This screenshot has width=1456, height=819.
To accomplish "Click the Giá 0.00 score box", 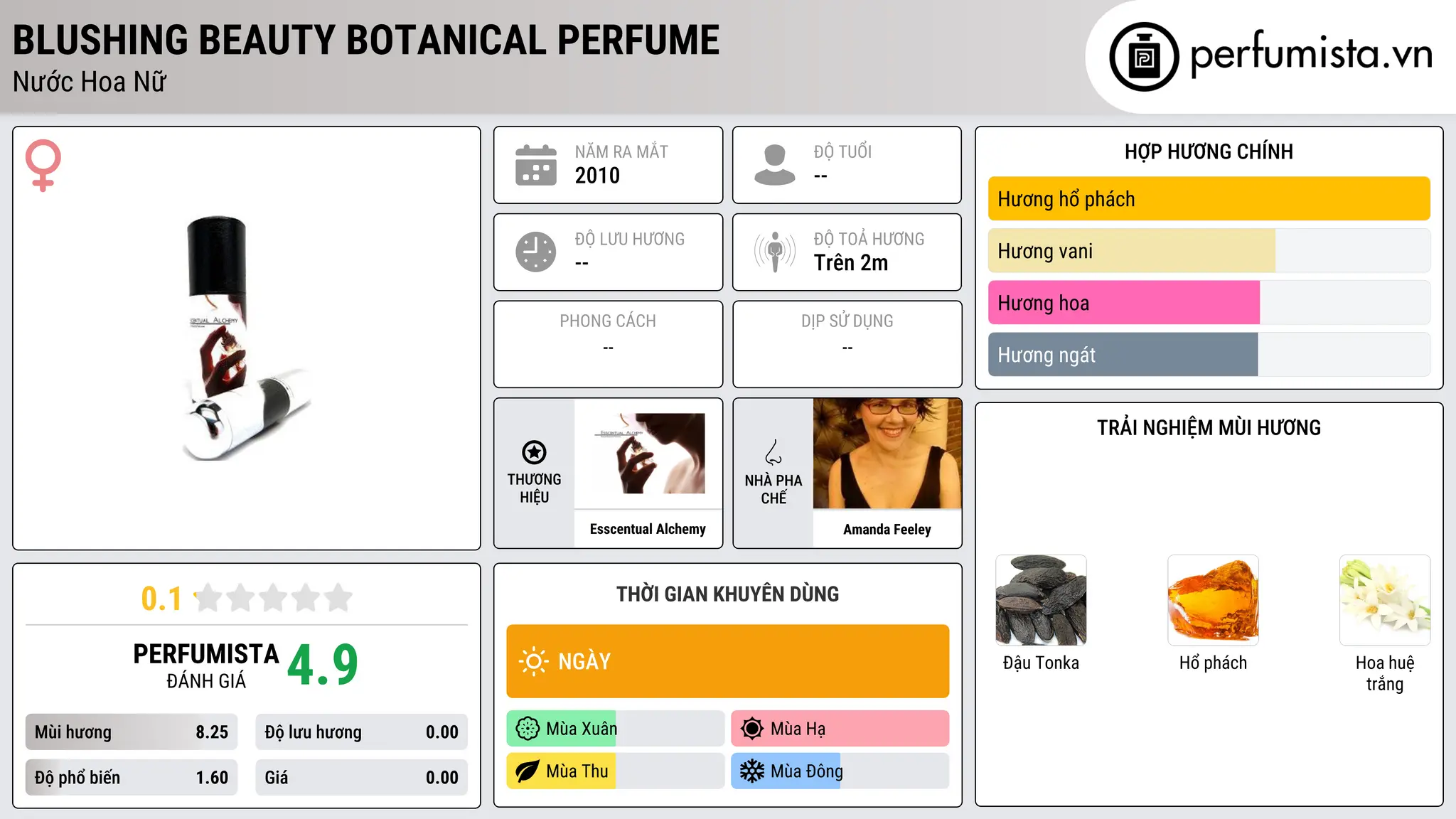I will [x=362, y=778].
